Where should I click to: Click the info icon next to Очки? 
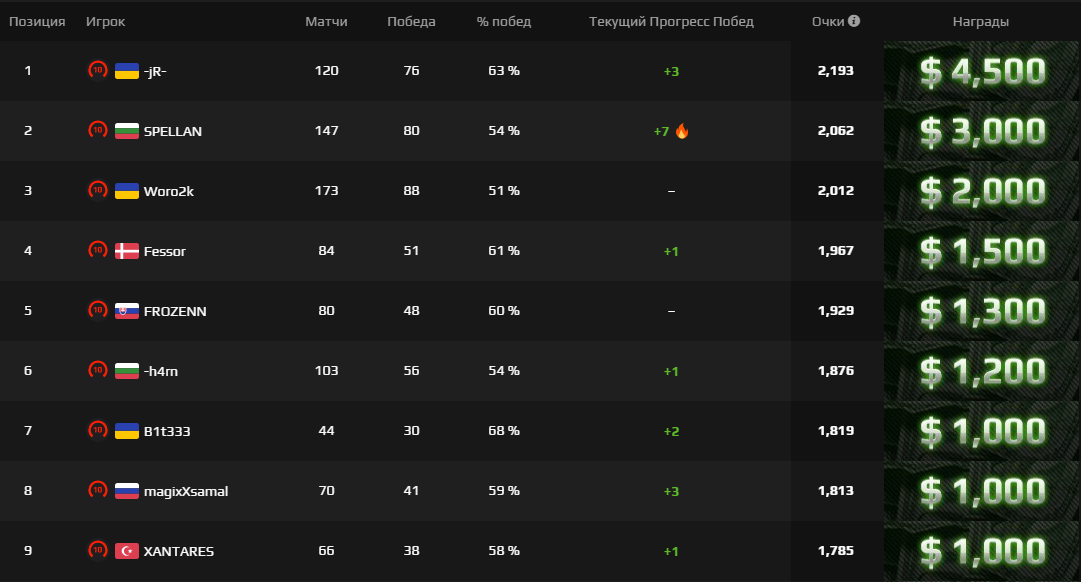tap(854, 21)
